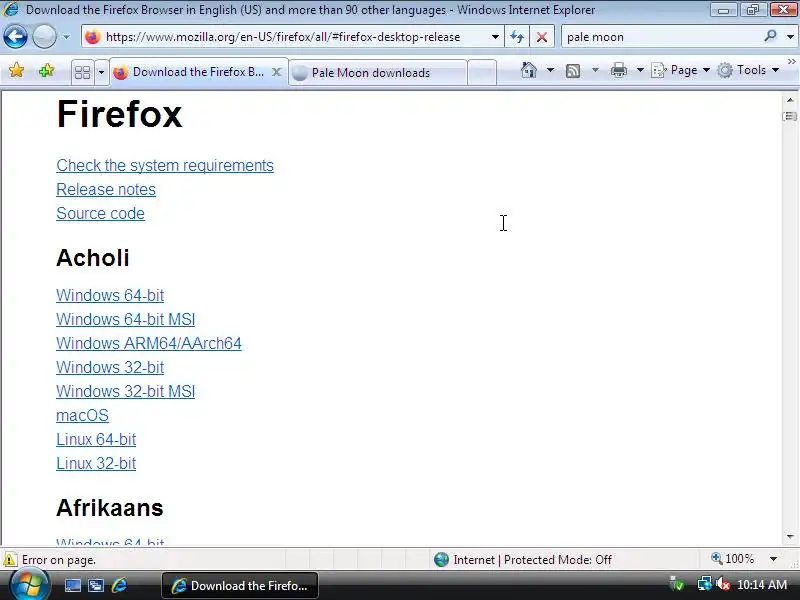Click the Show Desktop quick launch icon

(72, 586)
